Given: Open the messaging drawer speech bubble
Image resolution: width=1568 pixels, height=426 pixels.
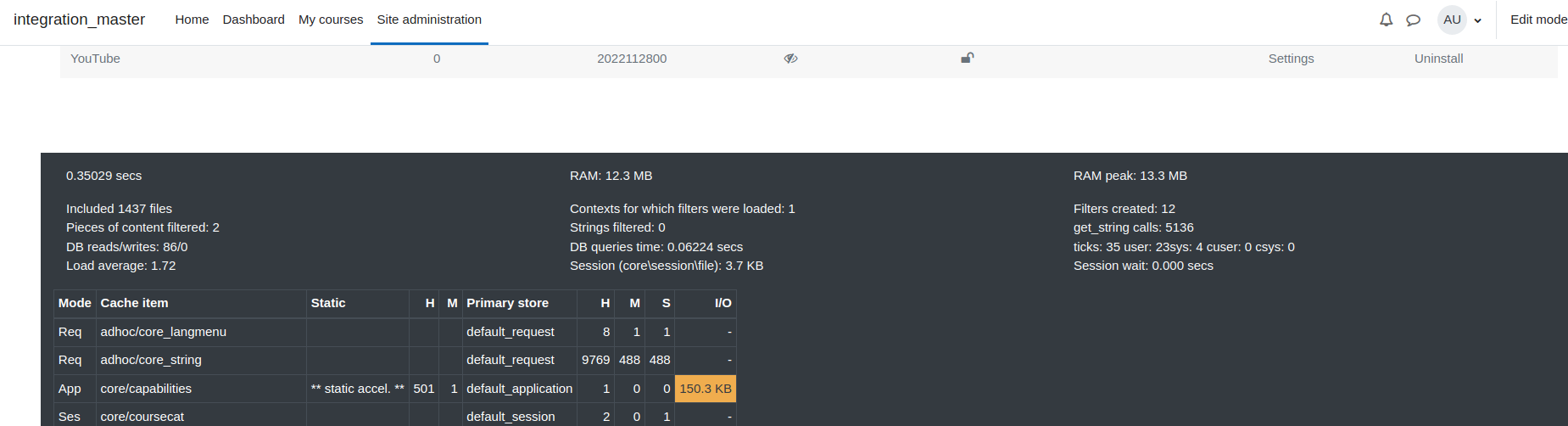Looking at the screenshot, I should click(1413, 20).
